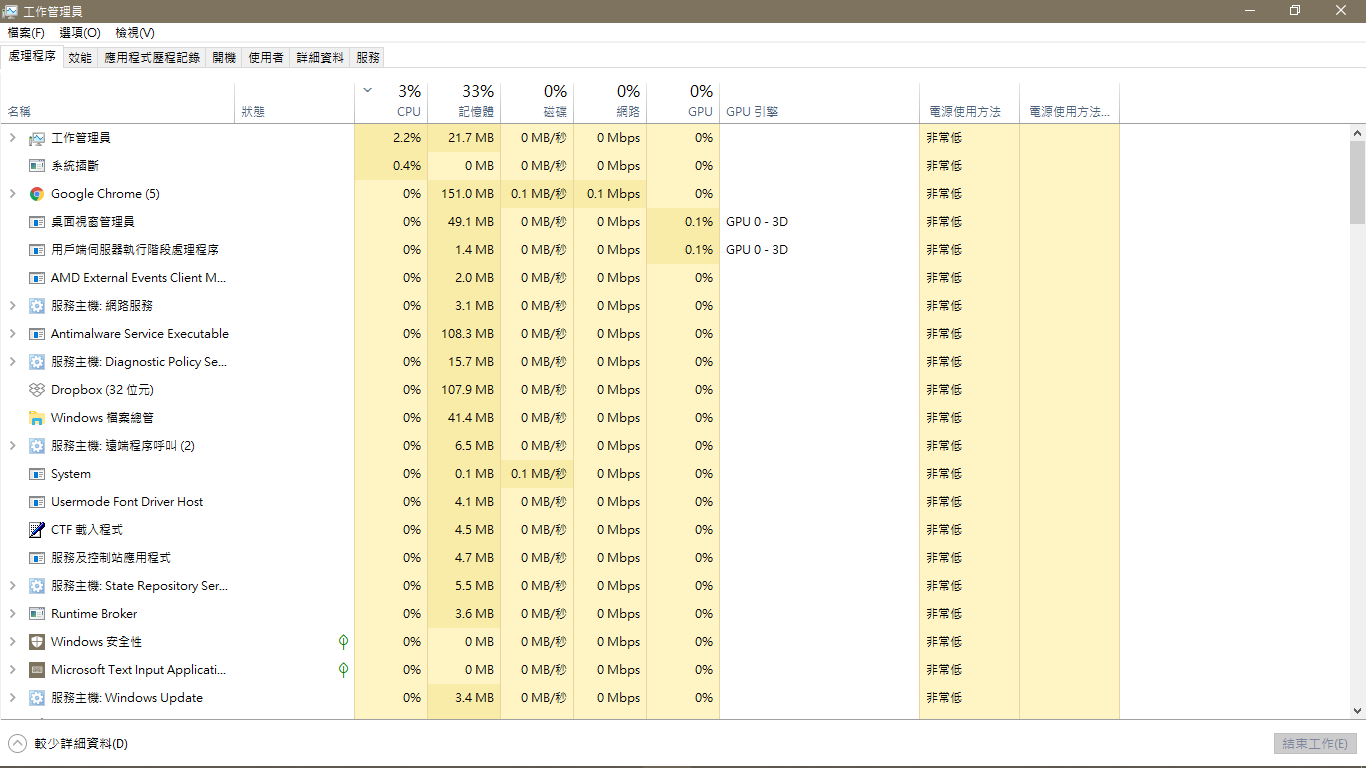Sort by the 名稱 column header

click(x=118, y=101)
